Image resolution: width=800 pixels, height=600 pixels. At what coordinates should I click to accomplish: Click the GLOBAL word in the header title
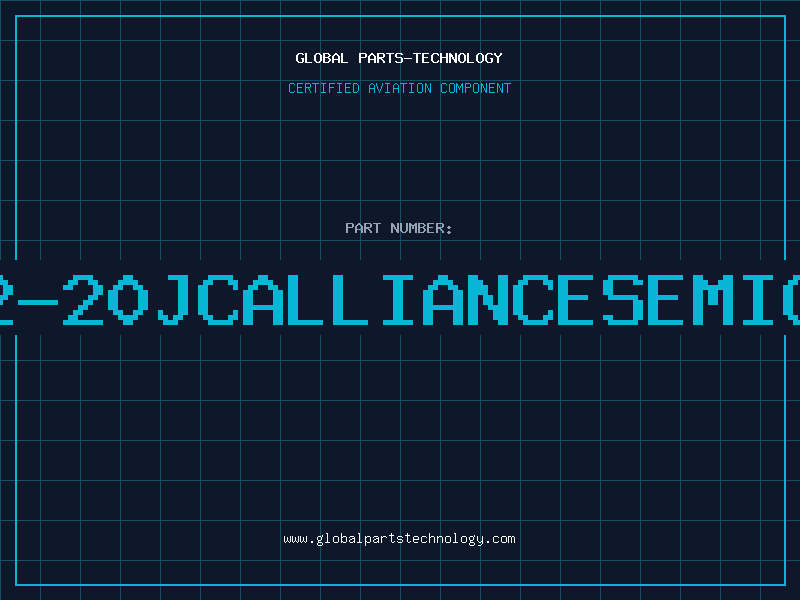pos(322,58)
